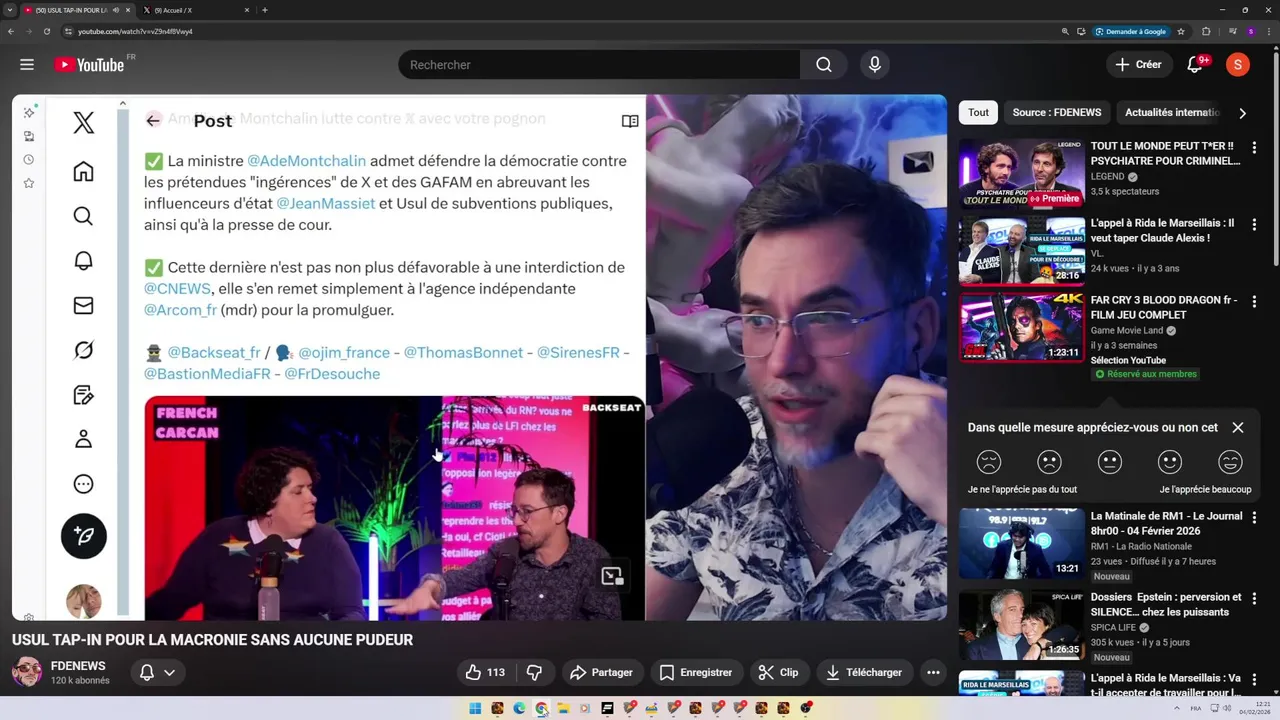Select the slightly sad face rating
Image resolution: width=1280 pixels, height=720 pixels.
[x=1049, y=462]
